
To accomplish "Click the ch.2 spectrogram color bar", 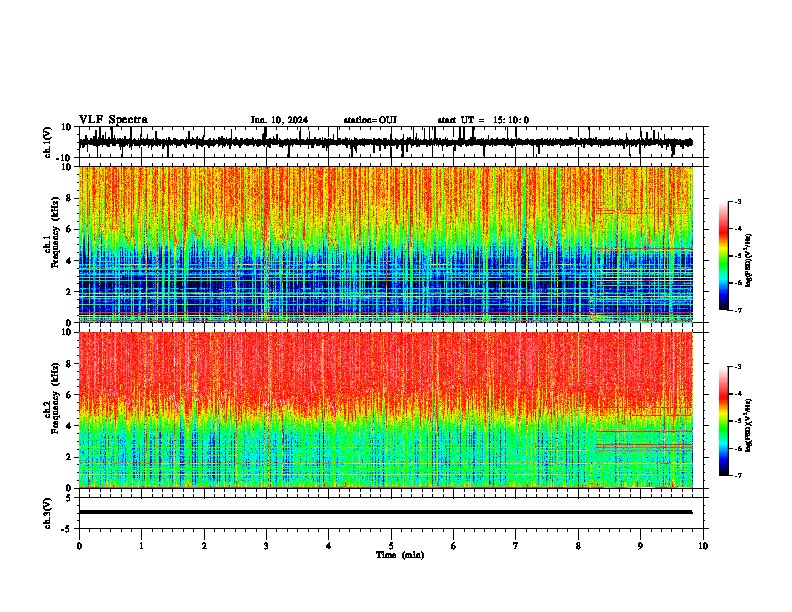I will click(x=724, y=421).
